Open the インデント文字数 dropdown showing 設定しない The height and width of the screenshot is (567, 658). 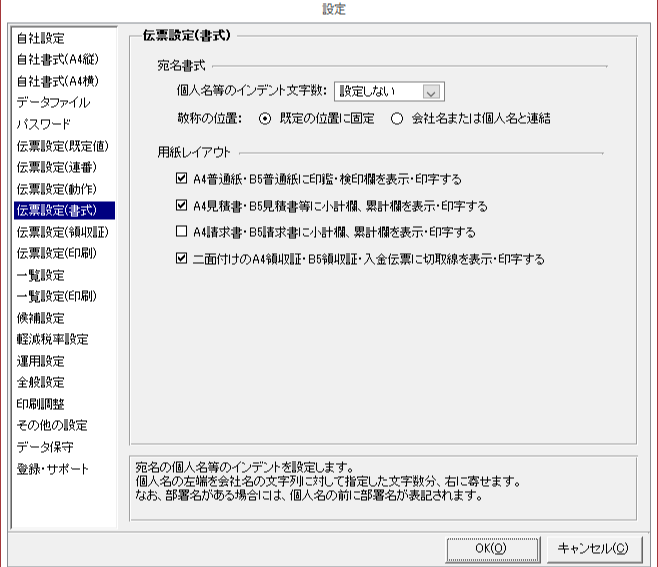coord(389,91)
